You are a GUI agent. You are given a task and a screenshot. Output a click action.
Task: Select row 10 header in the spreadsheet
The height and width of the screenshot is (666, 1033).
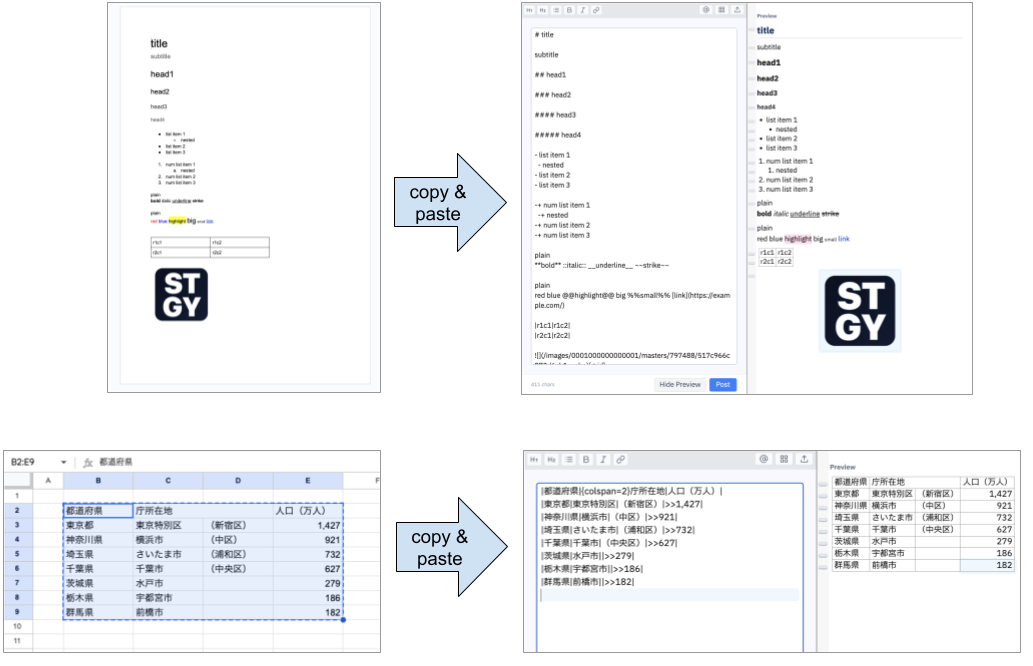[17, 626]
